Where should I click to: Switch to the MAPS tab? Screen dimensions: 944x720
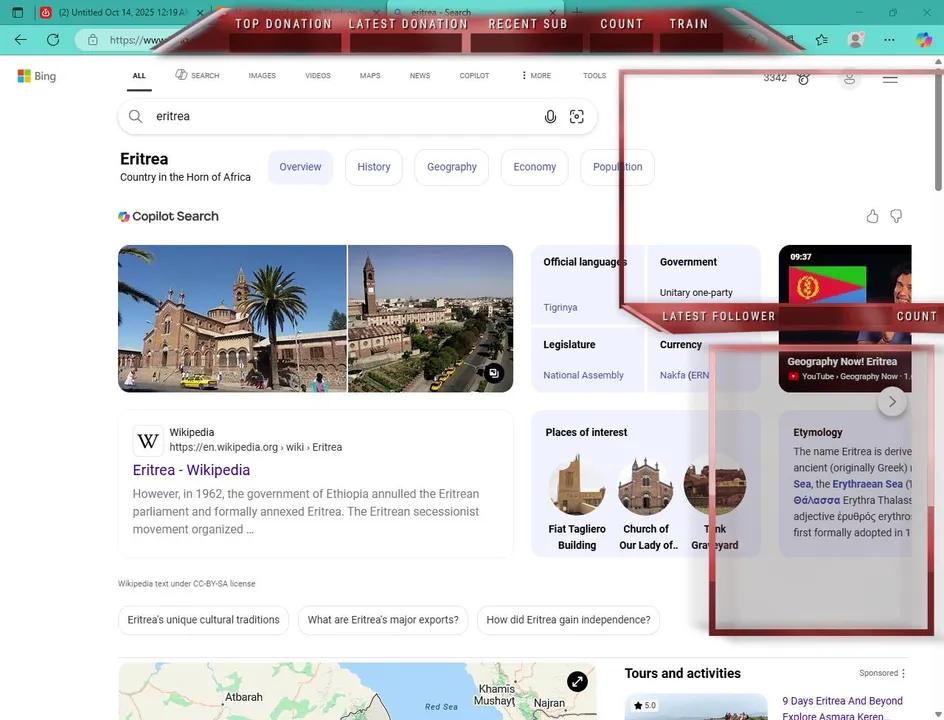pos(370,76)
